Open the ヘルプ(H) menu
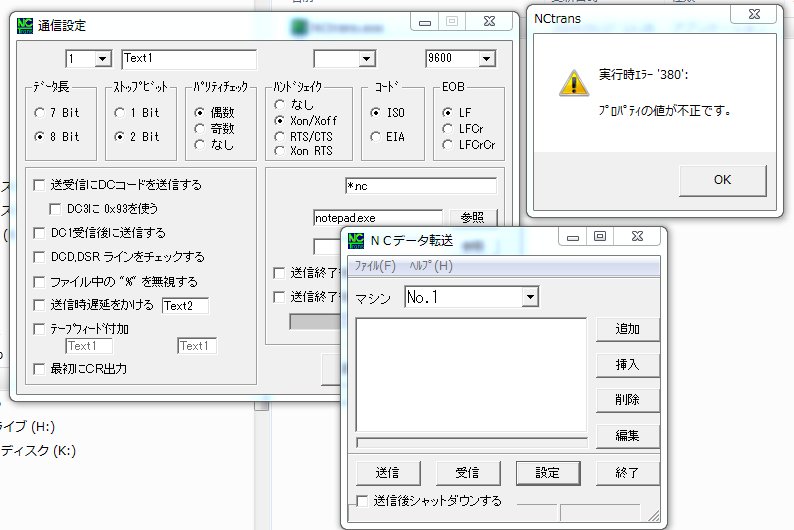 coord(431,266)
